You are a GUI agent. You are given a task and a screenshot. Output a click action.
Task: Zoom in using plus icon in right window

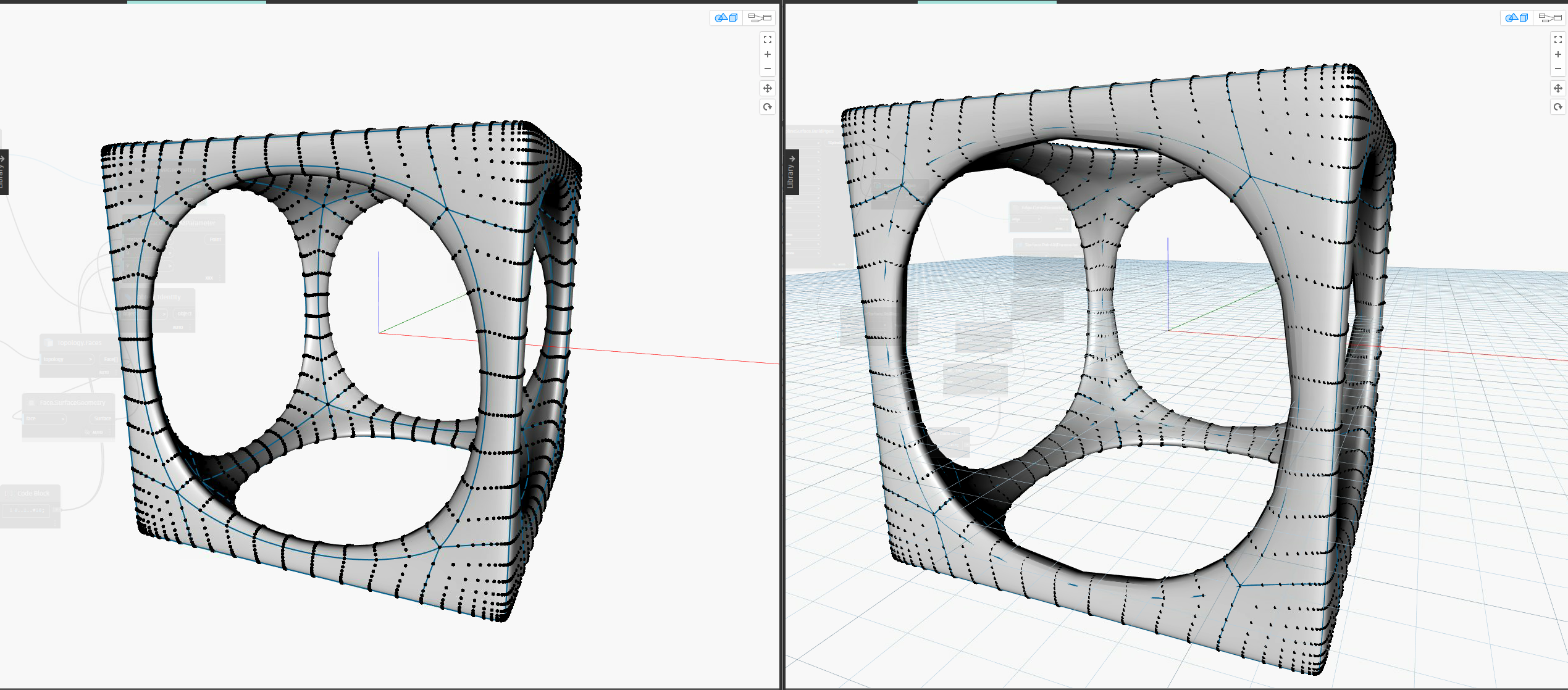coord(1558,54)
